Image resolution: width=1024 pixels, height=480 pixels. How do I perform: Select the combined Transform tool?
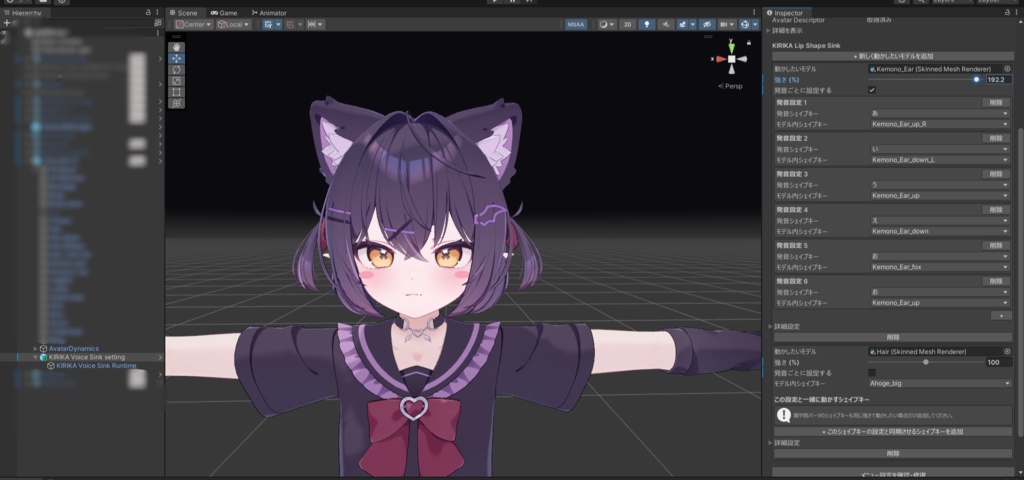click(177, 103)
